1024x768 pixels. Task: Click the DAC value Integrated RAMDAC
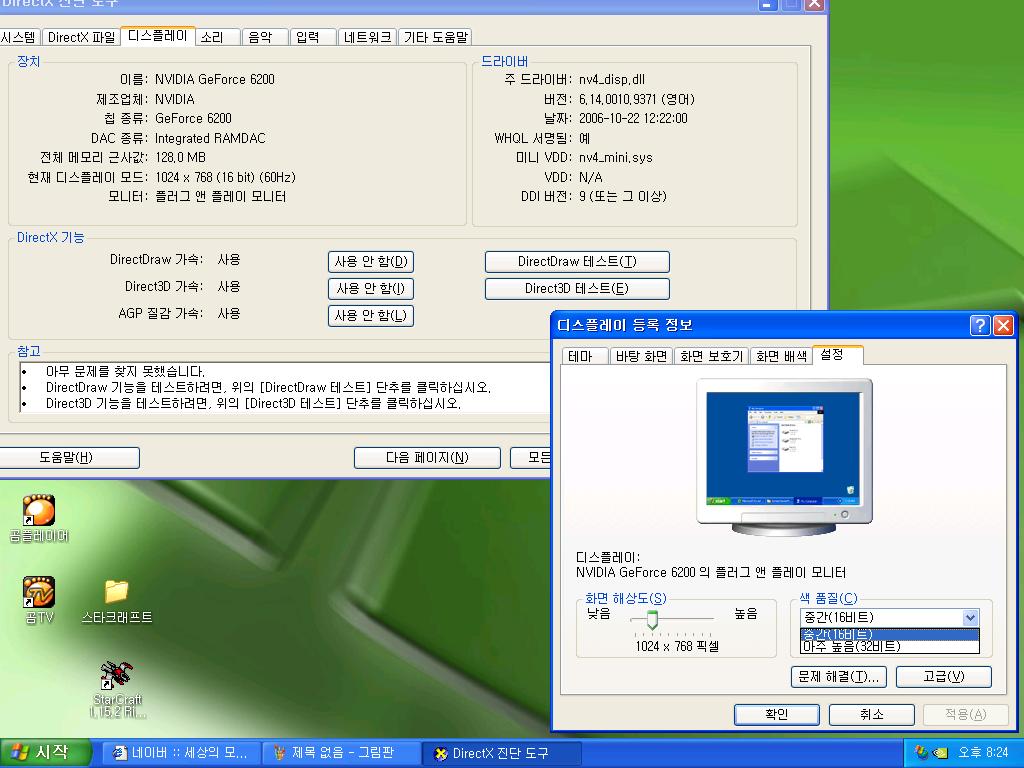tap(210, 138)
